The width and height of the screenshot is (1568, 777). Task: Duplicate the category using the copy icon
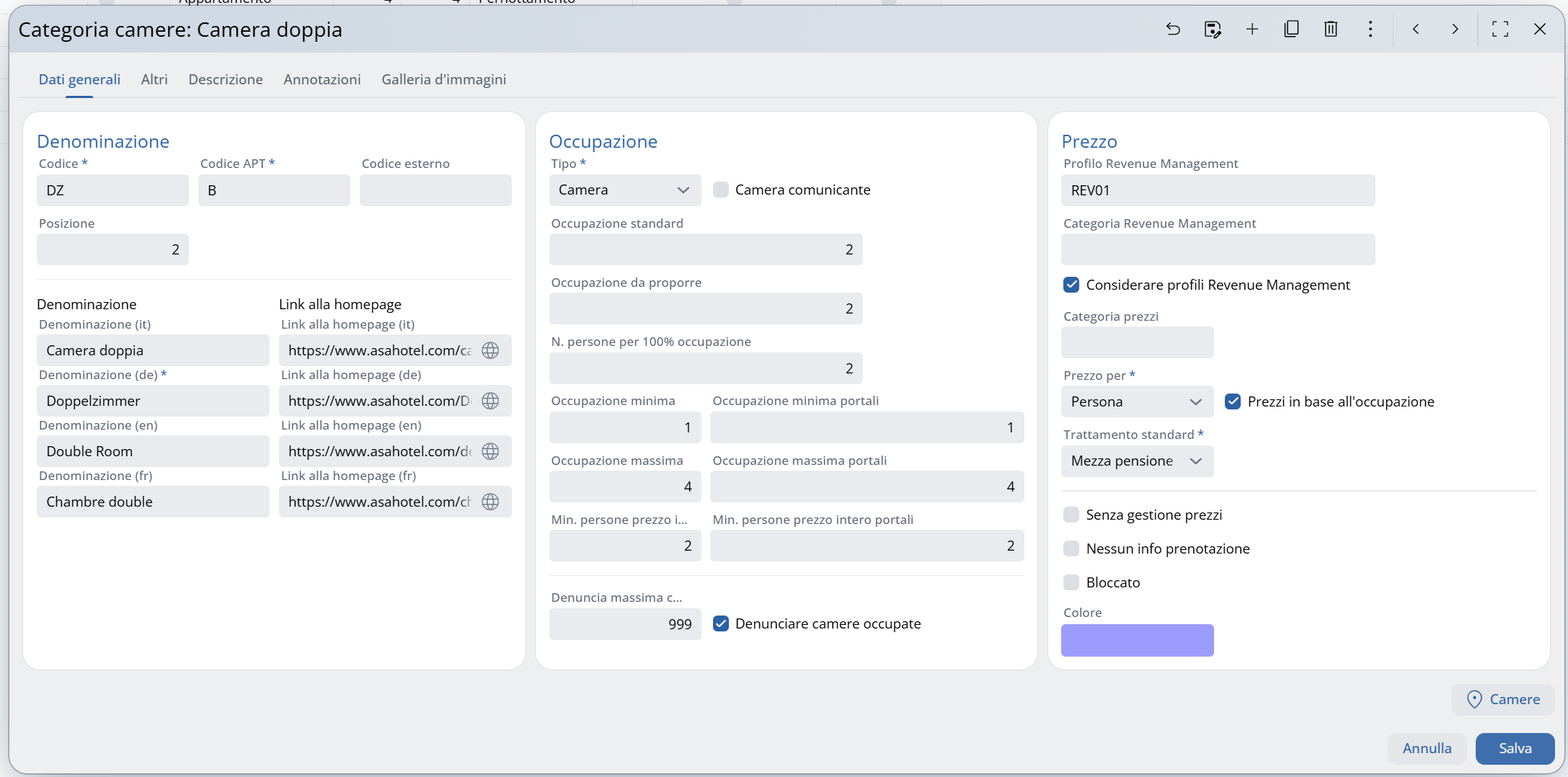click(x=1291, y=29)
